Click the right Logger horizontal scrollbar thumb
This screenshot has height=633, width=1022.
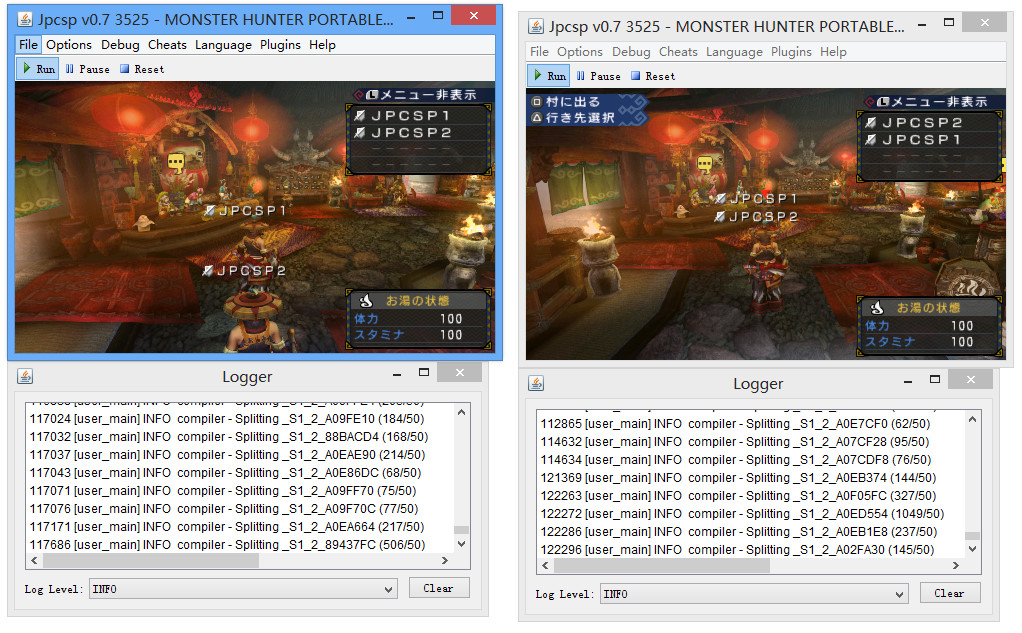pyautogui.click(x=662, y=565)
